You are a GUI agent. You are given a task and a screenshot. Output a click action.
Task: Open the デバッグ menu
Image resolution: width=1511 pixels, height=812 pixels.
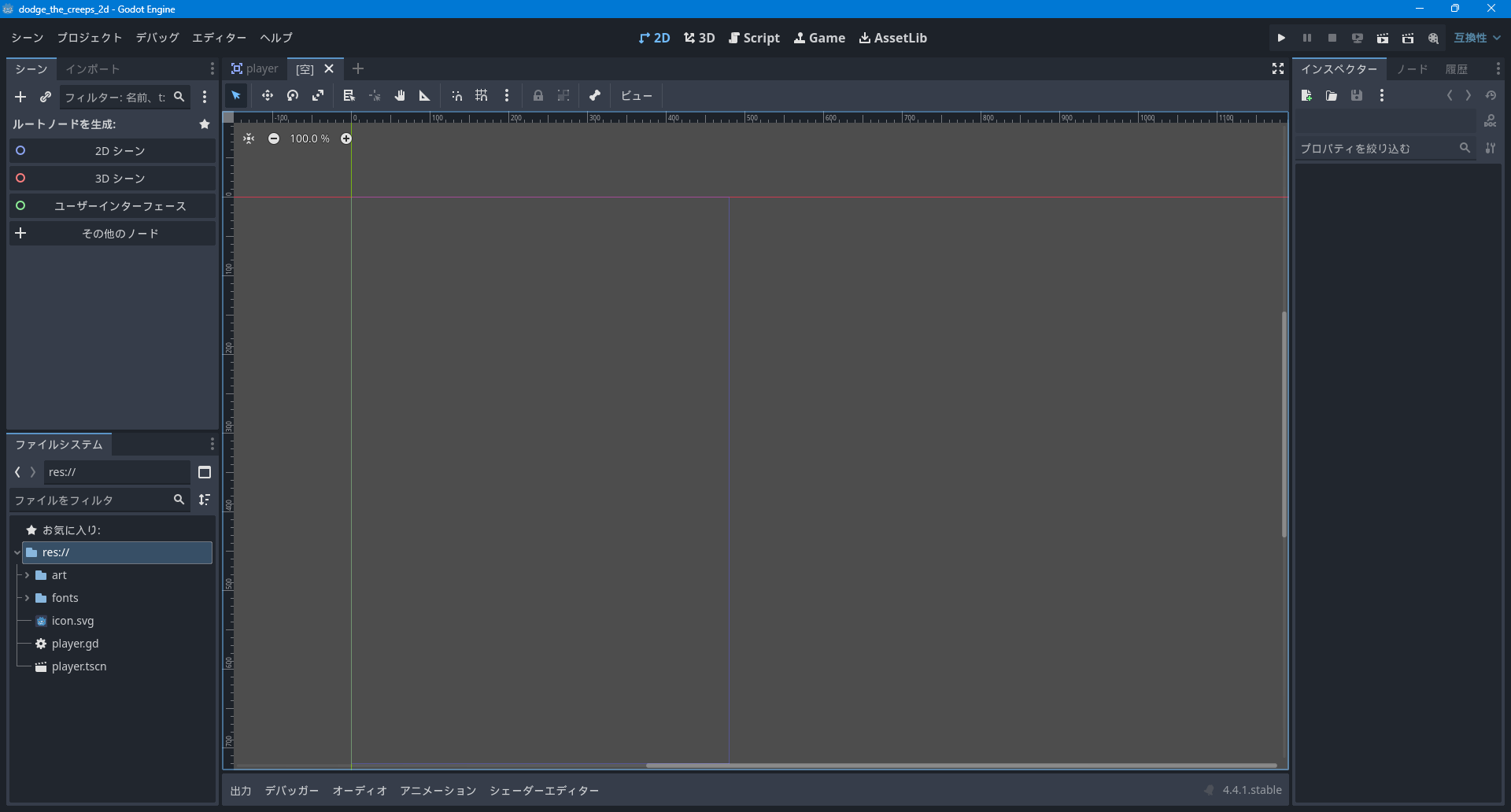tap(157, 38)
